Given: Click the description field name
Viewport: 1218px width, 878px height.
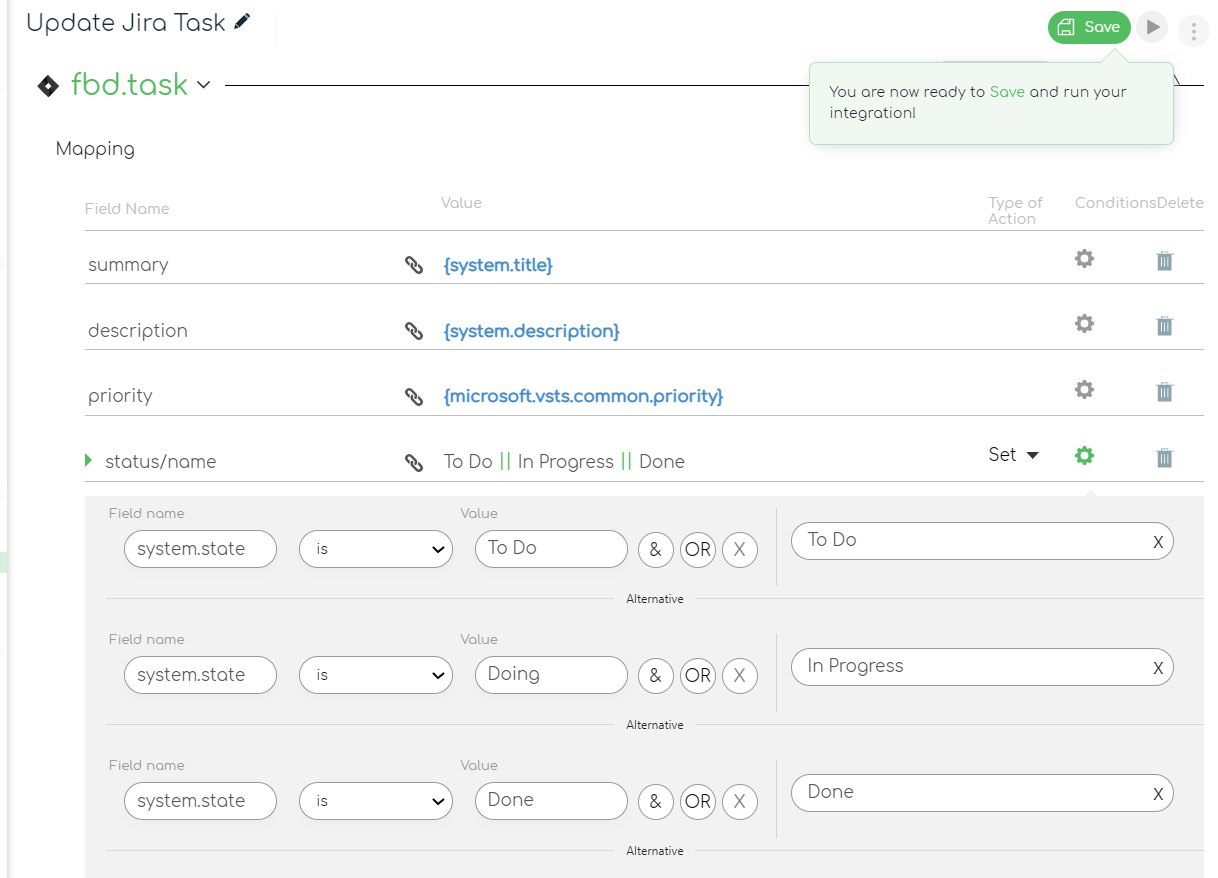Looking at the screenshot, I should coord(138,331).
